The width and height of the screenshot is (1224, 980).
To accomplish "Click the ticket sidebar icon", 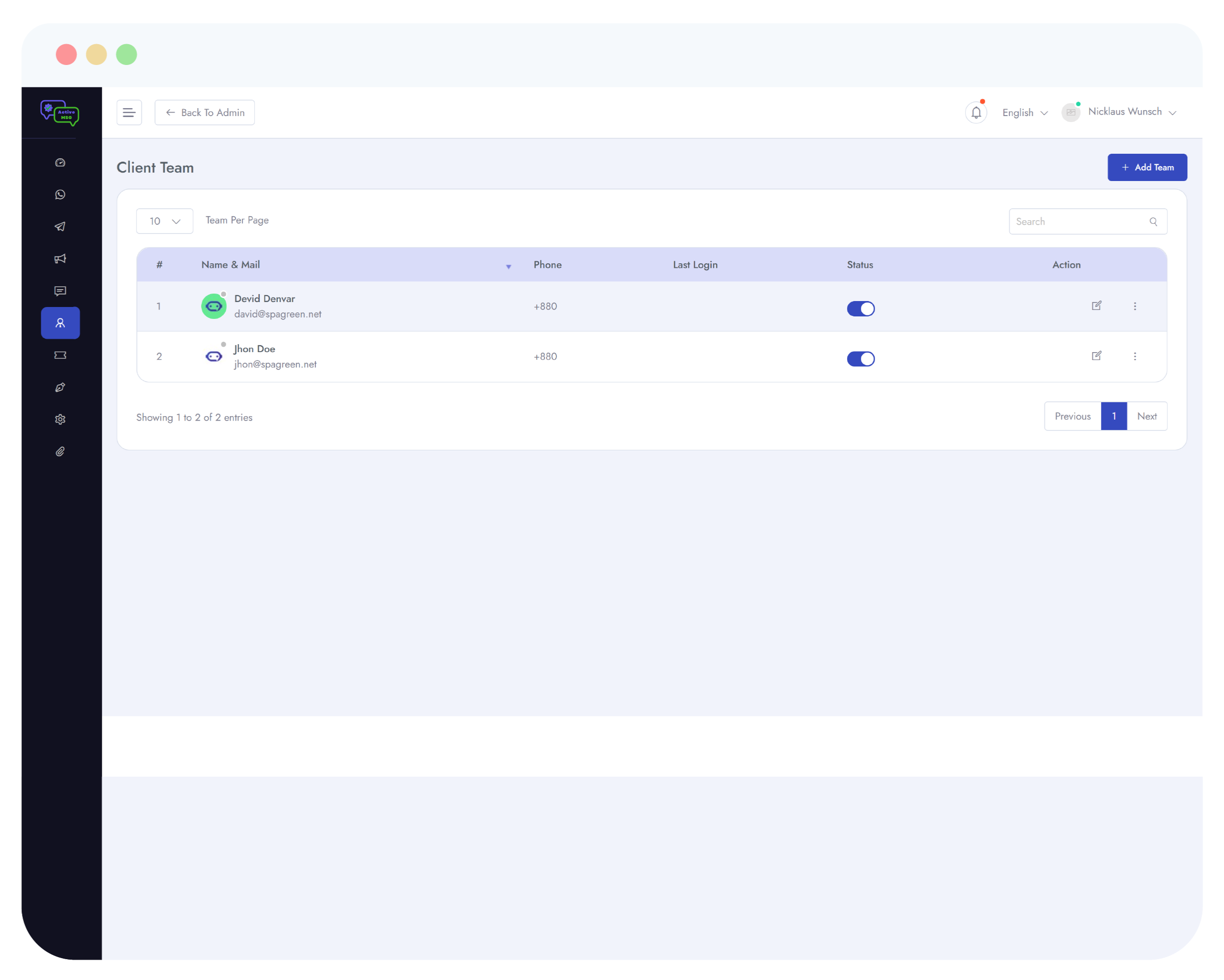I will pyautogui.click(x=60, y=355).
